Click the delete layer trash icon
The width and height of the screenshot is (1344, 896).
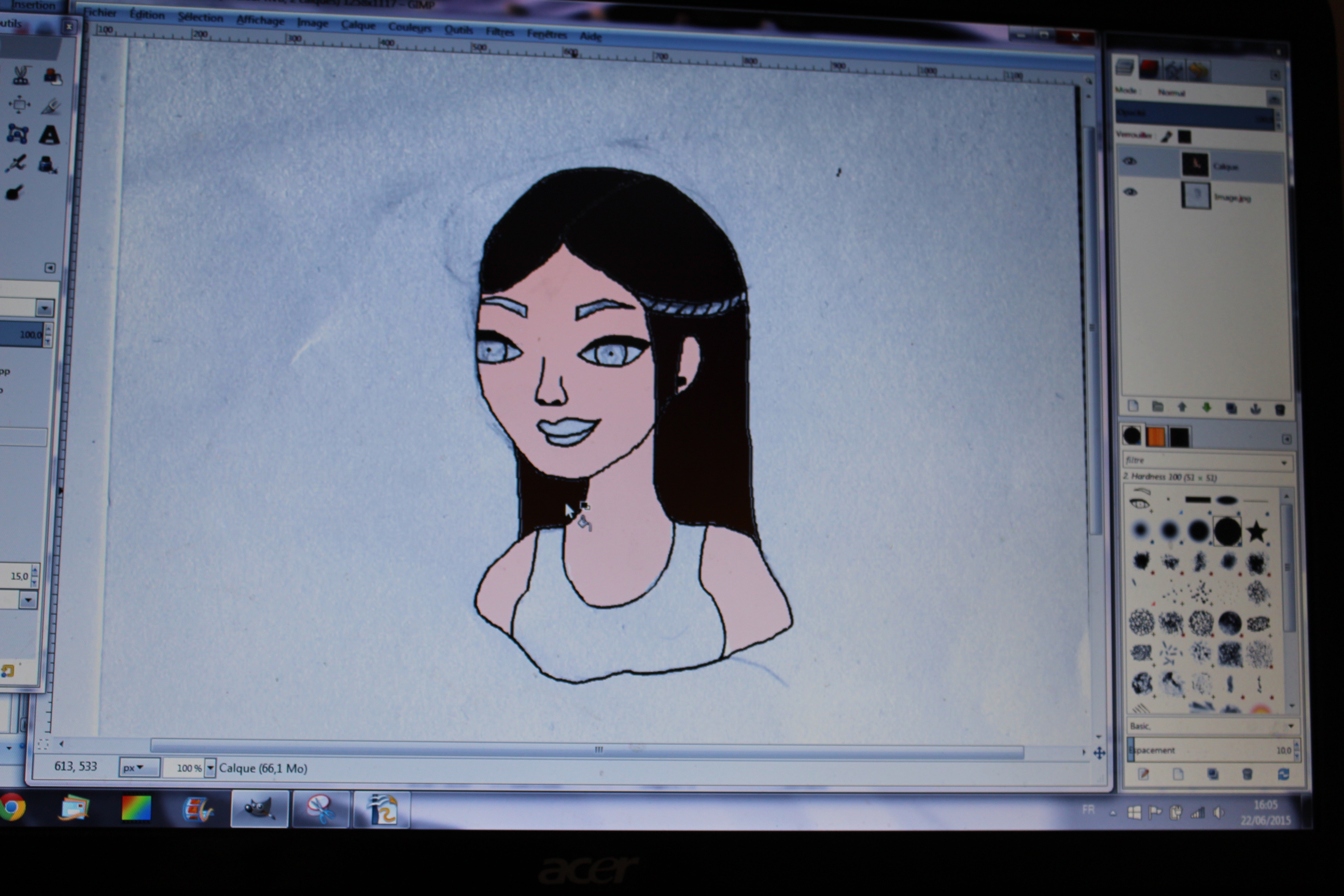point(1280,409)
